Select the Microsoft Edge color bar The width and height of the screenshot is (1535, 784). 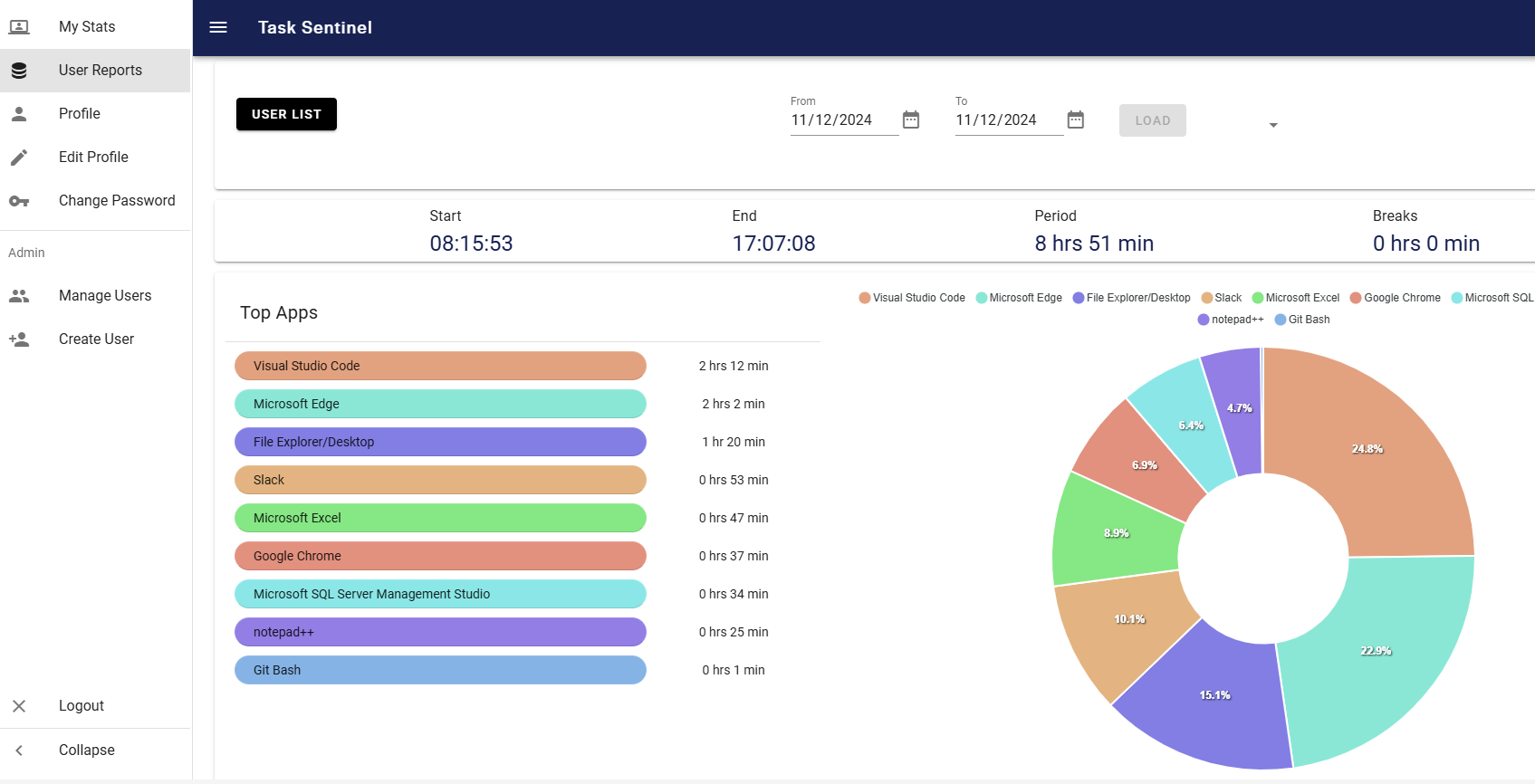click(x=440, y=404)
